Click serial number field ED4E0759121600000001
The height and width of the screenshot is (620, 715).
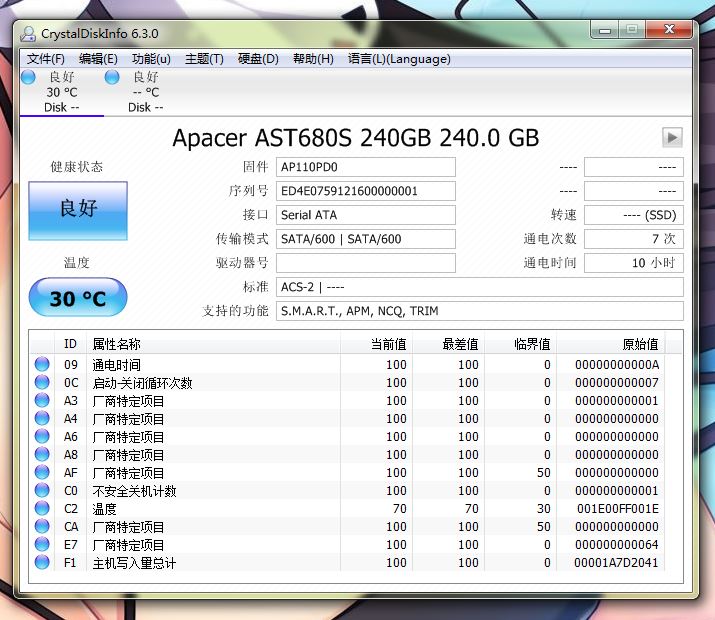pyautogui.click(x=366, y=191)
